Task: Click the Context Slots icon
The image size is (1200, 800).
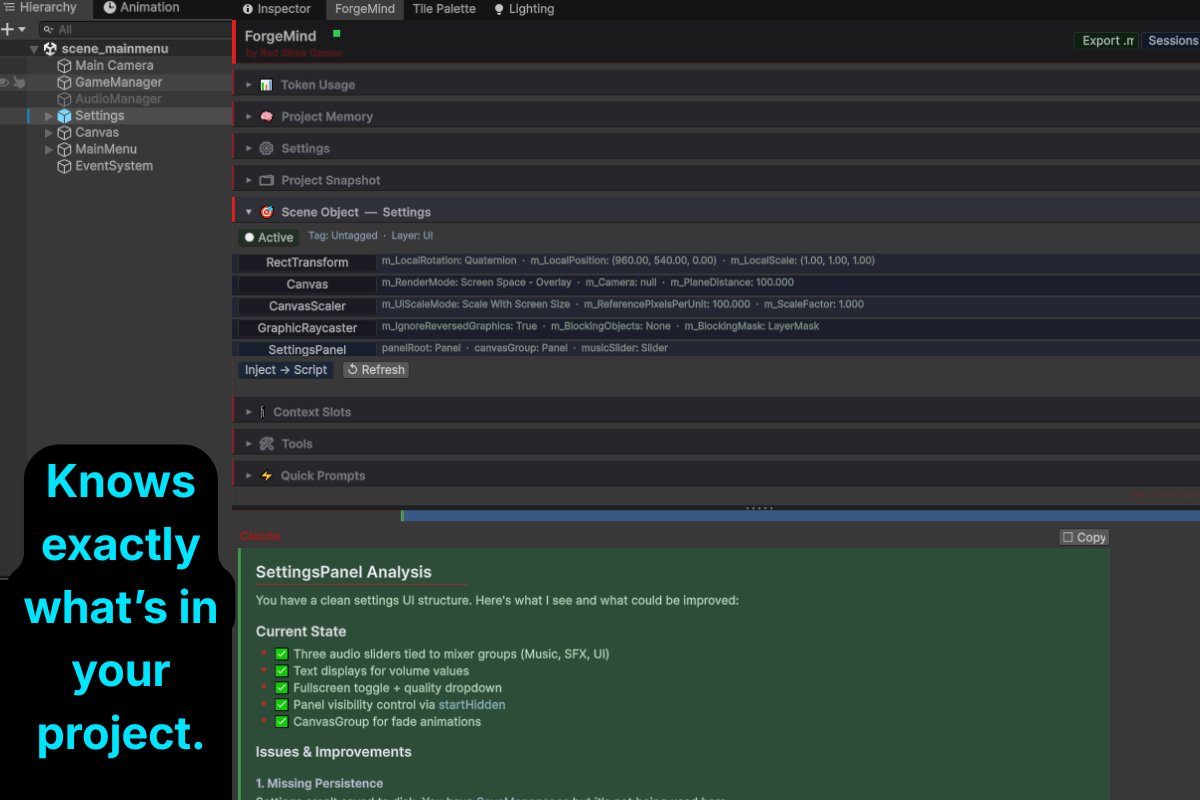Action: pyautogui.click(x=262, y=412)
